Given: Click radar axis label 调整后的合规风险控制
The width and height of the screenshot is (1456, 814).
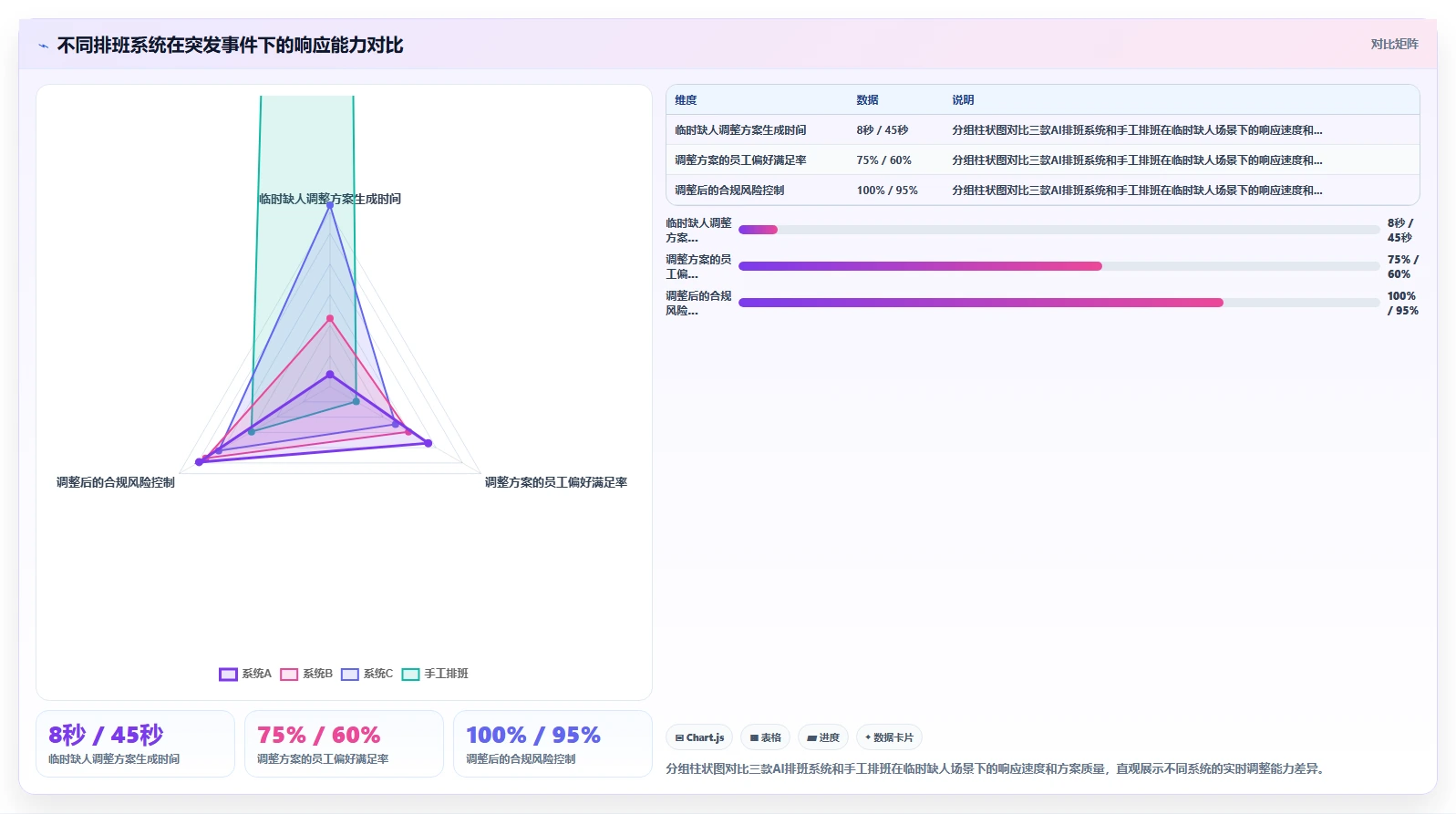Looking at the screenshot, I should tap(116, 482).
